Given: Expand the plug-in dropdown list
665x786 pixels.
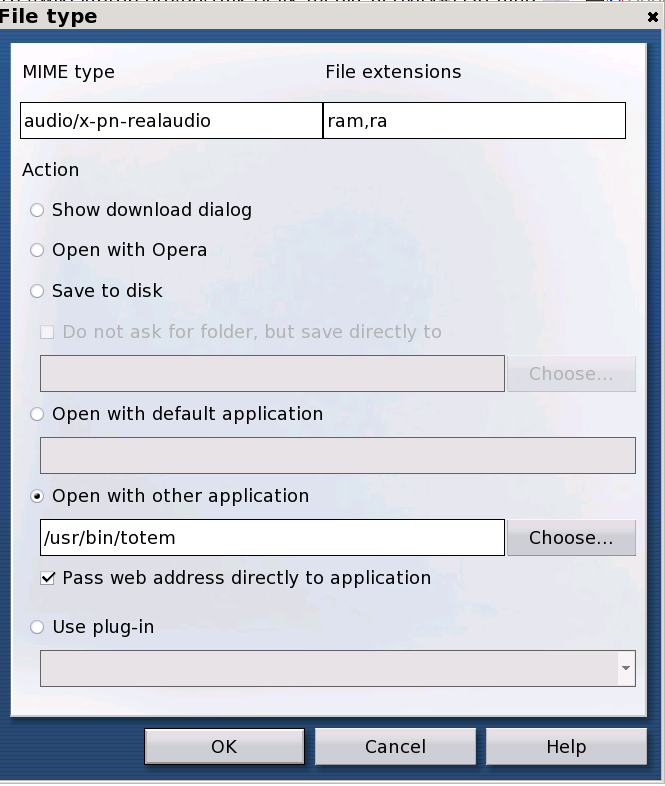Looking at the screenshot, I should [x=625, y=668].
